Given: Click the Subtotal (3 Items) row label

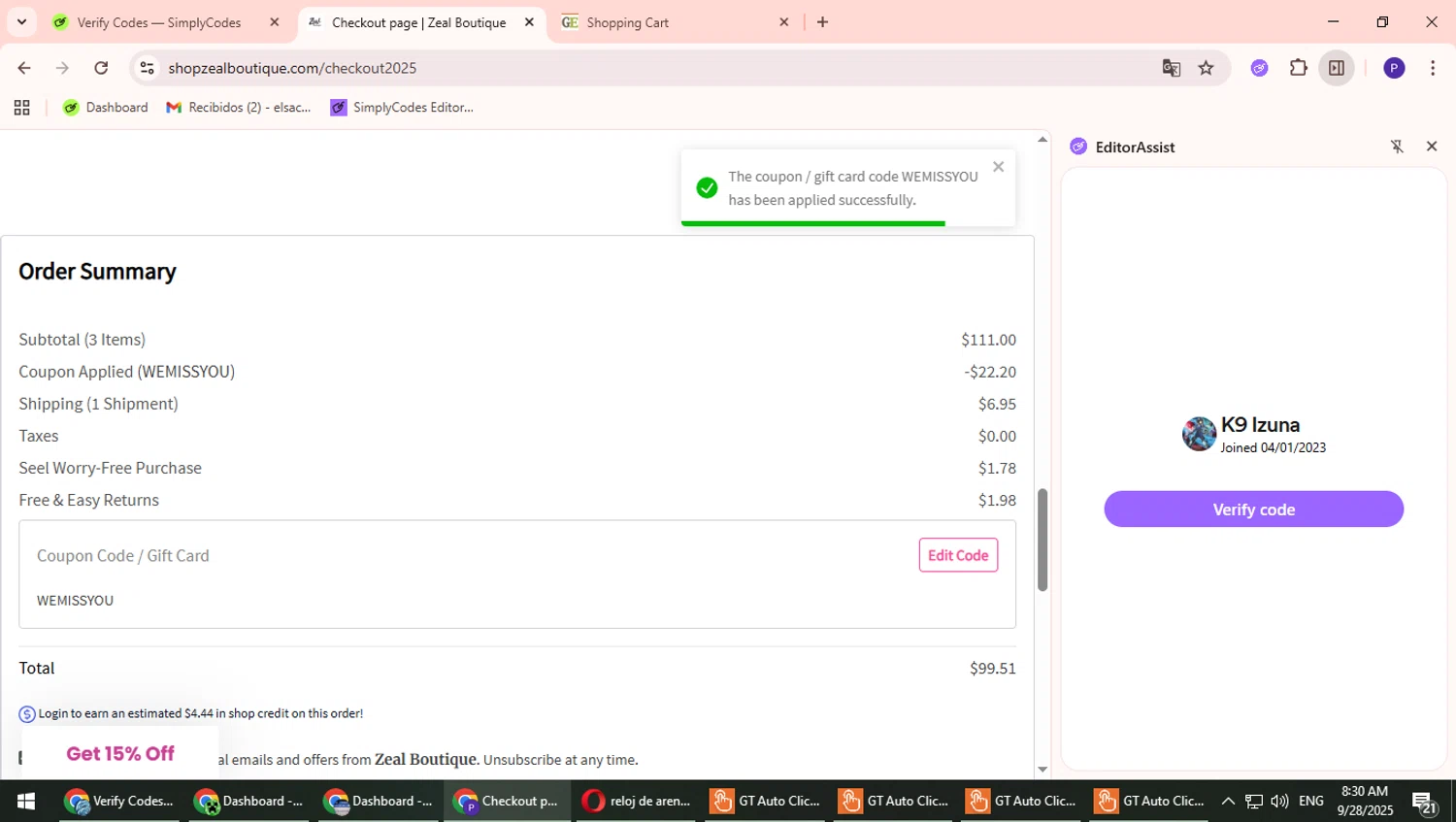Looking at the screenshot, I should [83, 340].
